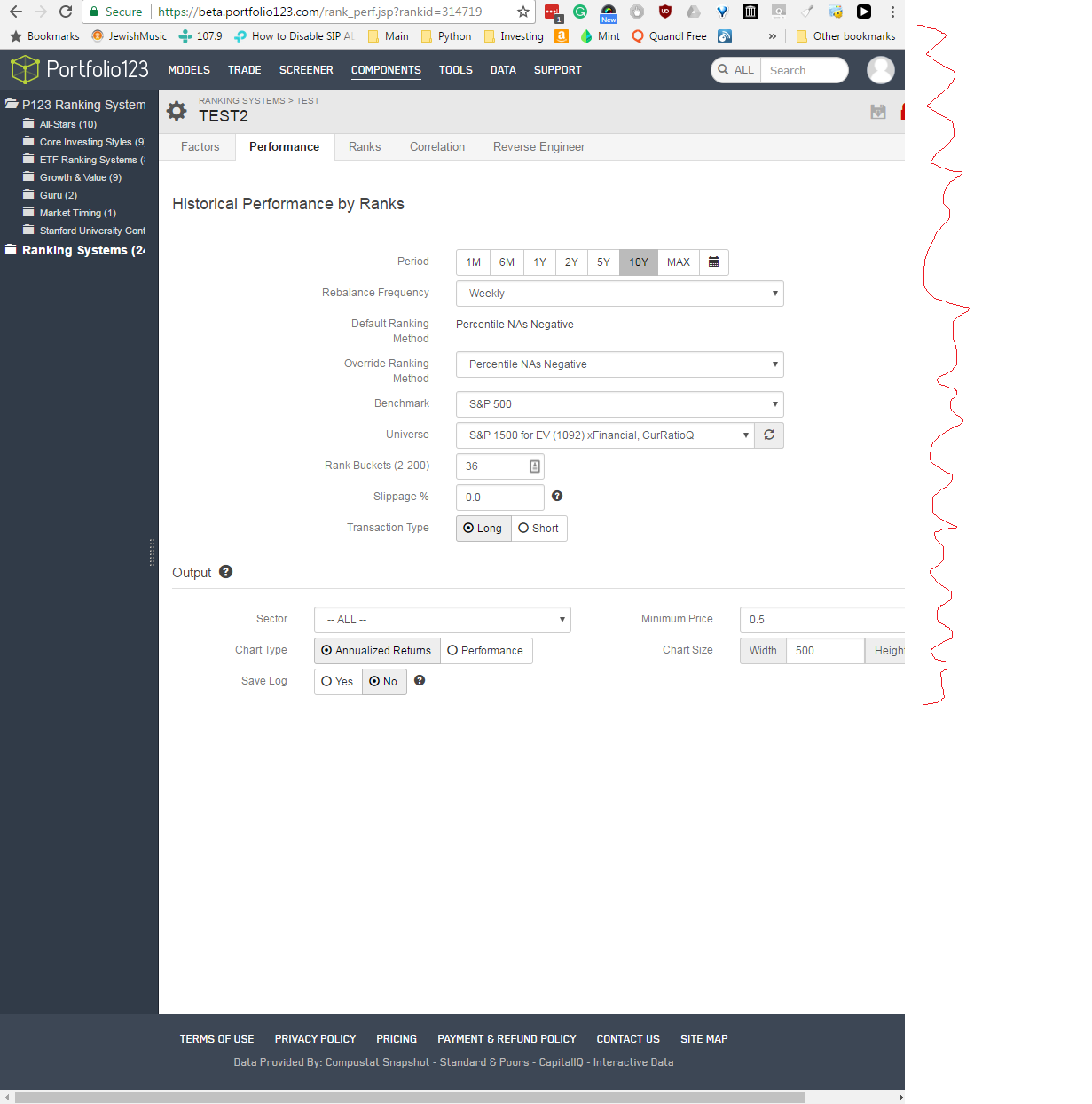Show hidden bookmarks overflow chevron
Image resolution: width=1092 pixels, height=1104 pixels.
tap(773, 36)
